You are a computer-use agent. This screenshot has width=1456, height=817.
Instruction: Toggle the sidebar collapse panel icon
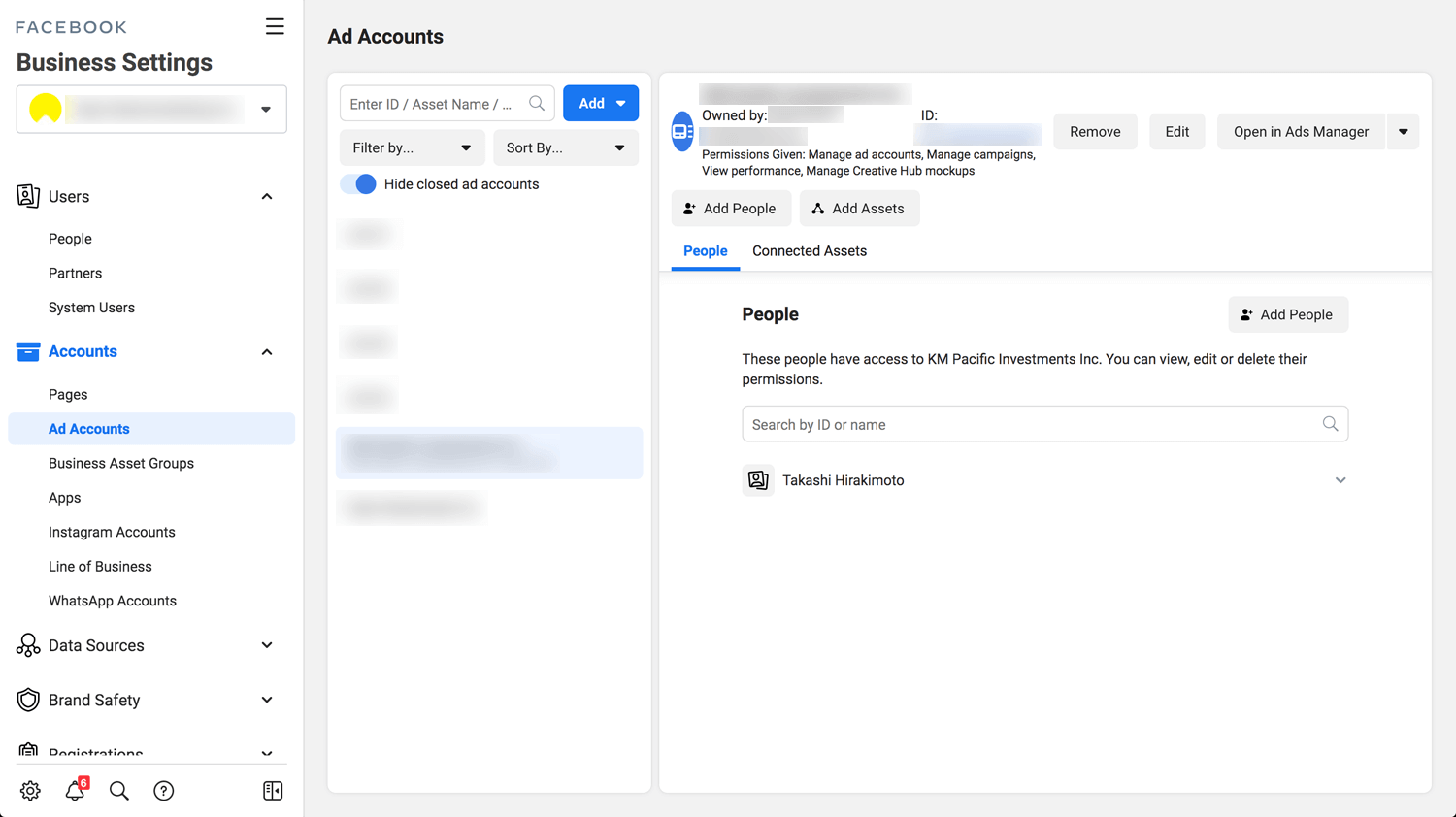point(273,791)
